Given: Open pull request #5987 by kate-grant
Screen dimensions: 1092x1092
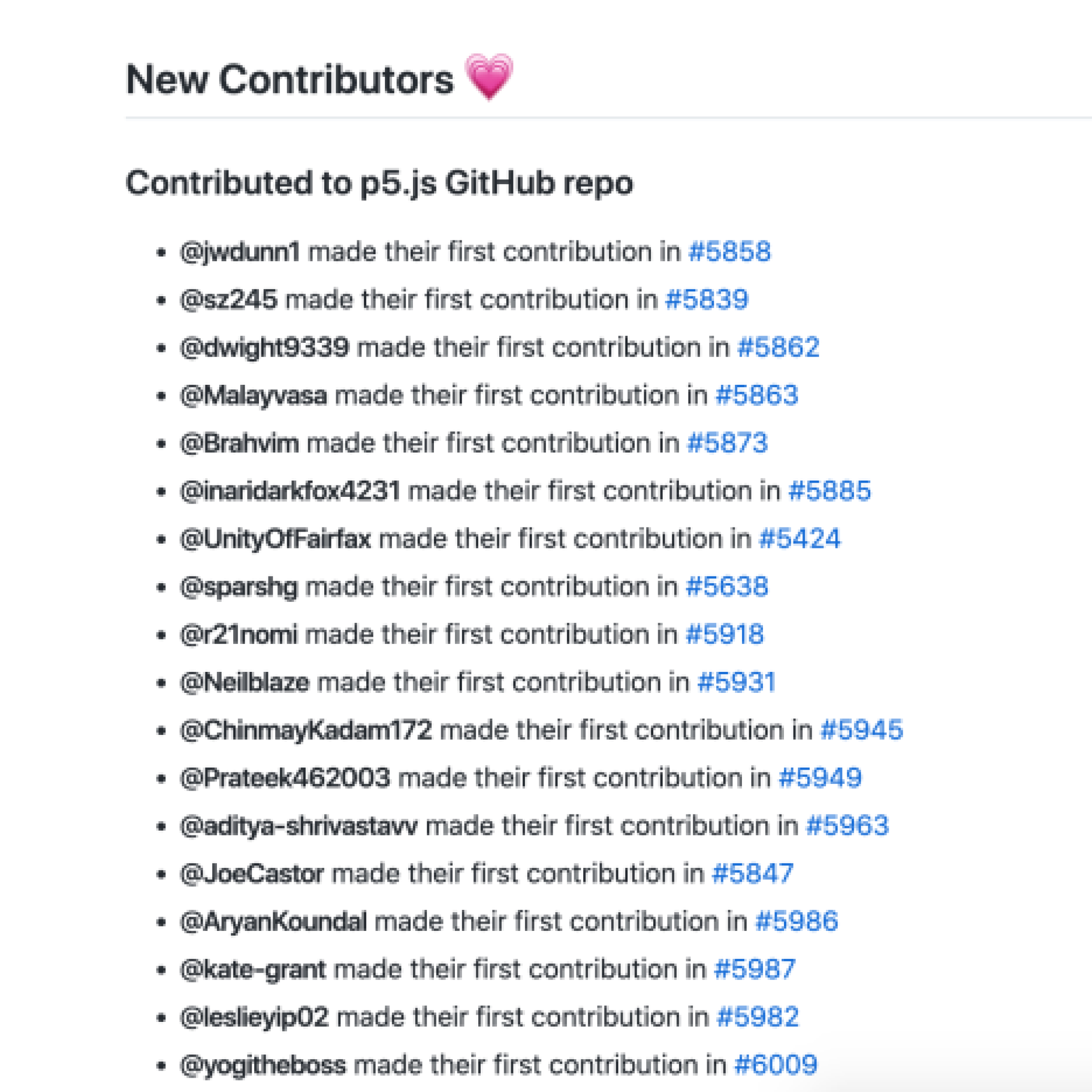Looking at the screenshot, I should click(755, 969).
